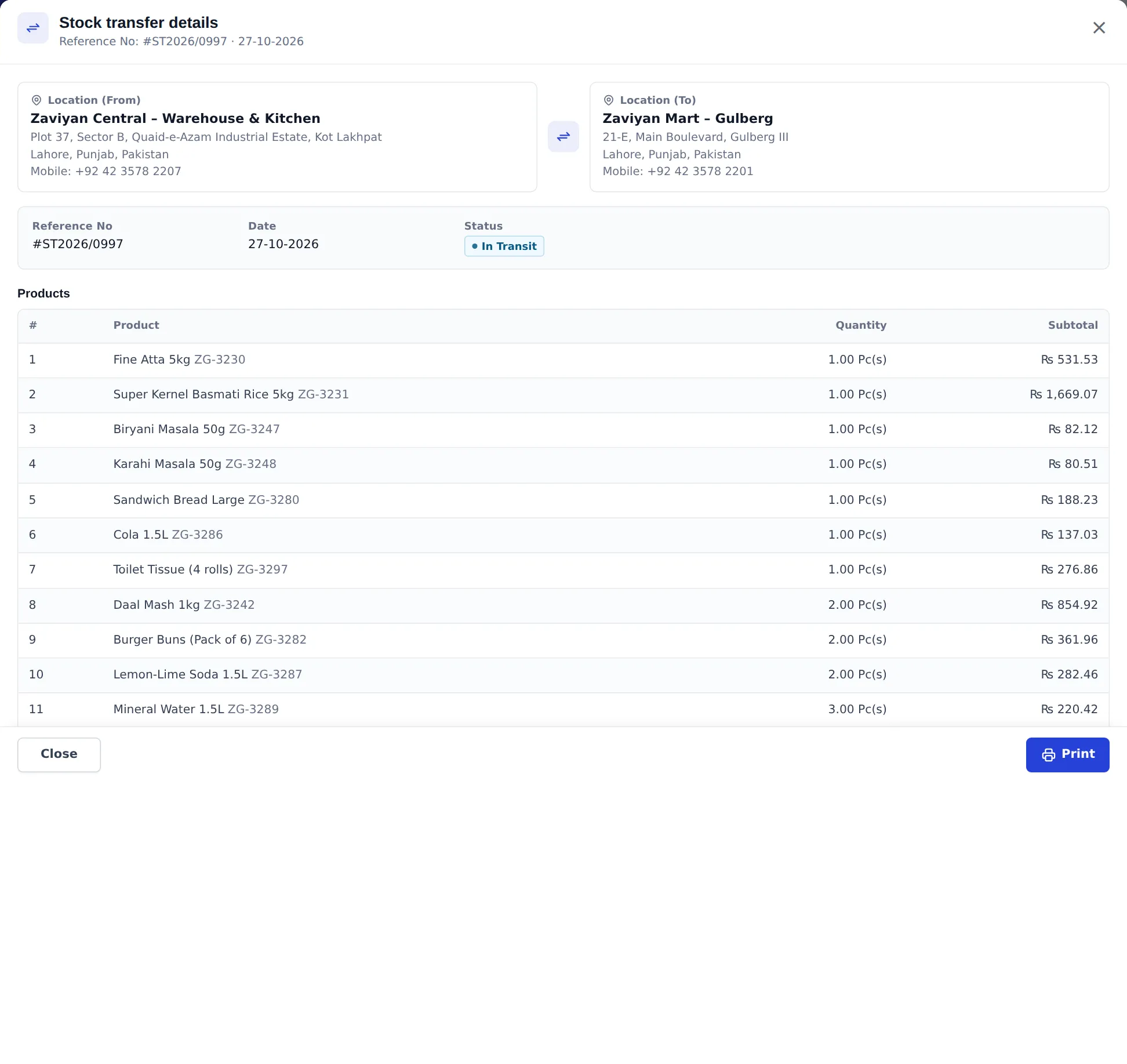Click subtotal Rs 854.92

1069,605
